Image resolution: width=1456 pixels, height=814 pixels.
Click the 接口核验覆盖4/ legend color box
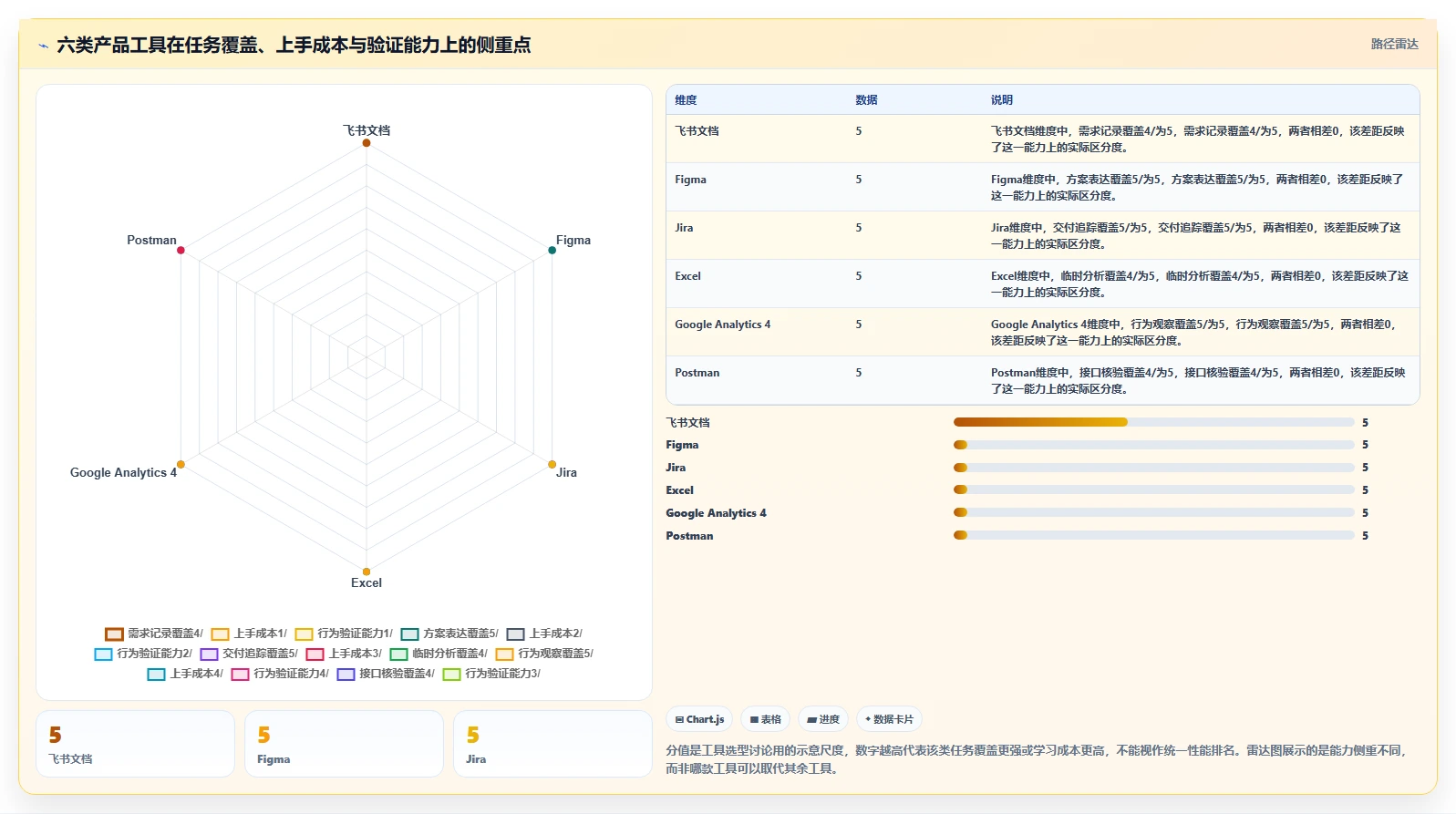[x=346, y=674]
